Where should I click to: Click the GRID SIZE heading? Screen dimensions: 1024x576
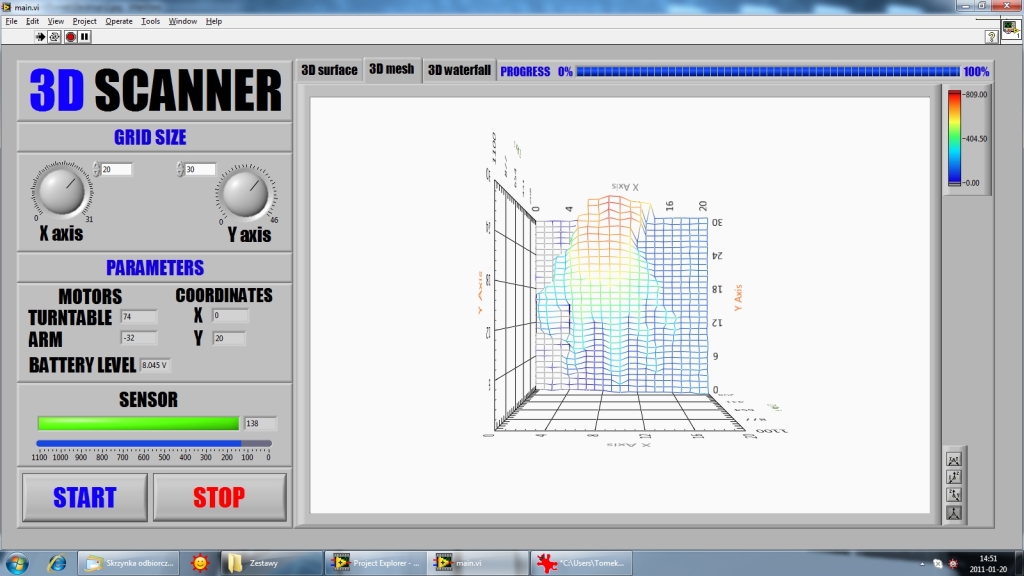(x=150, y=137)
